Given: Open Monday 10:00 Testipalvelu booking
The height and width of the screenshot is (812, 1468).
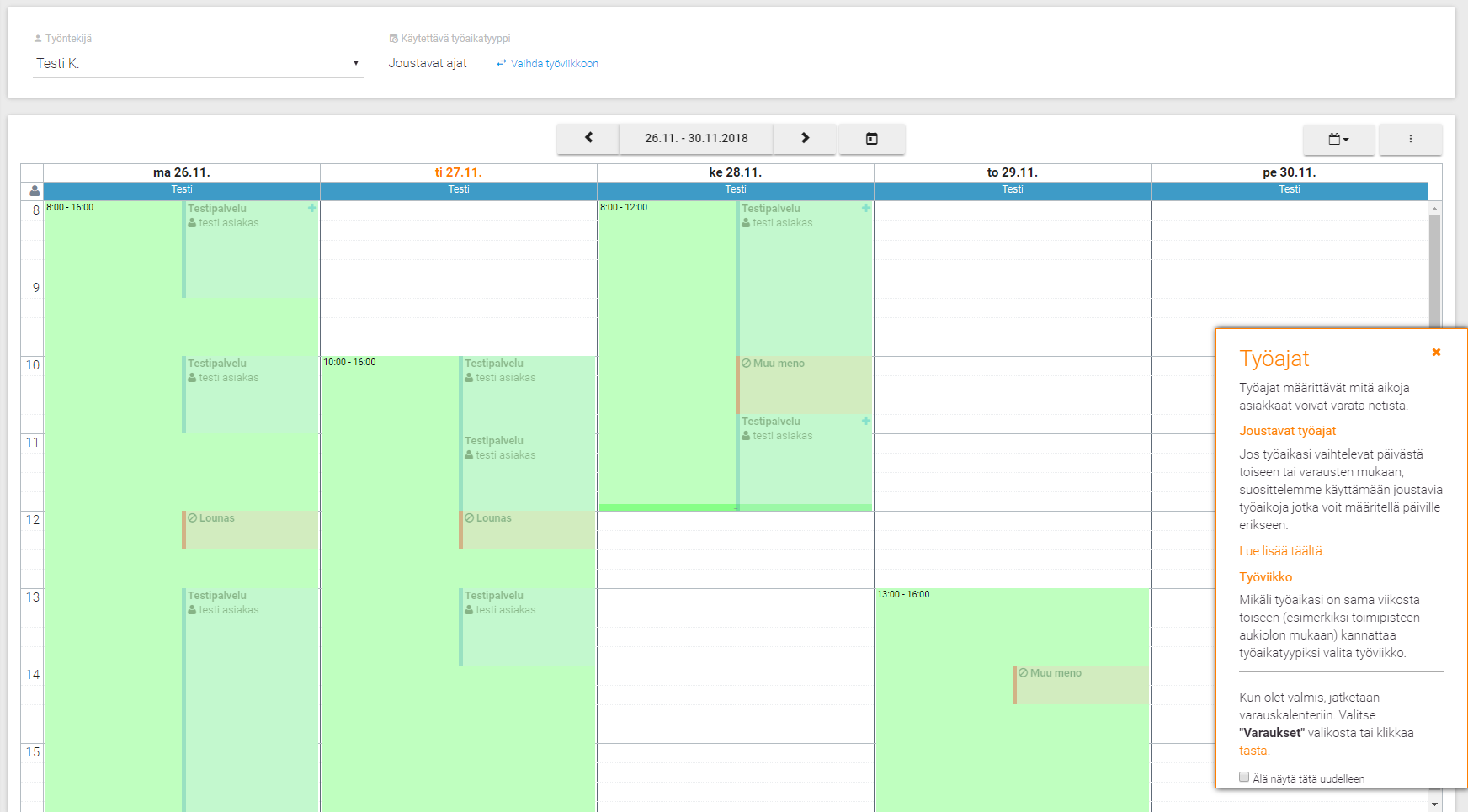Looking at the screenshot, I should pyautogui.click(x=250, y=395).
